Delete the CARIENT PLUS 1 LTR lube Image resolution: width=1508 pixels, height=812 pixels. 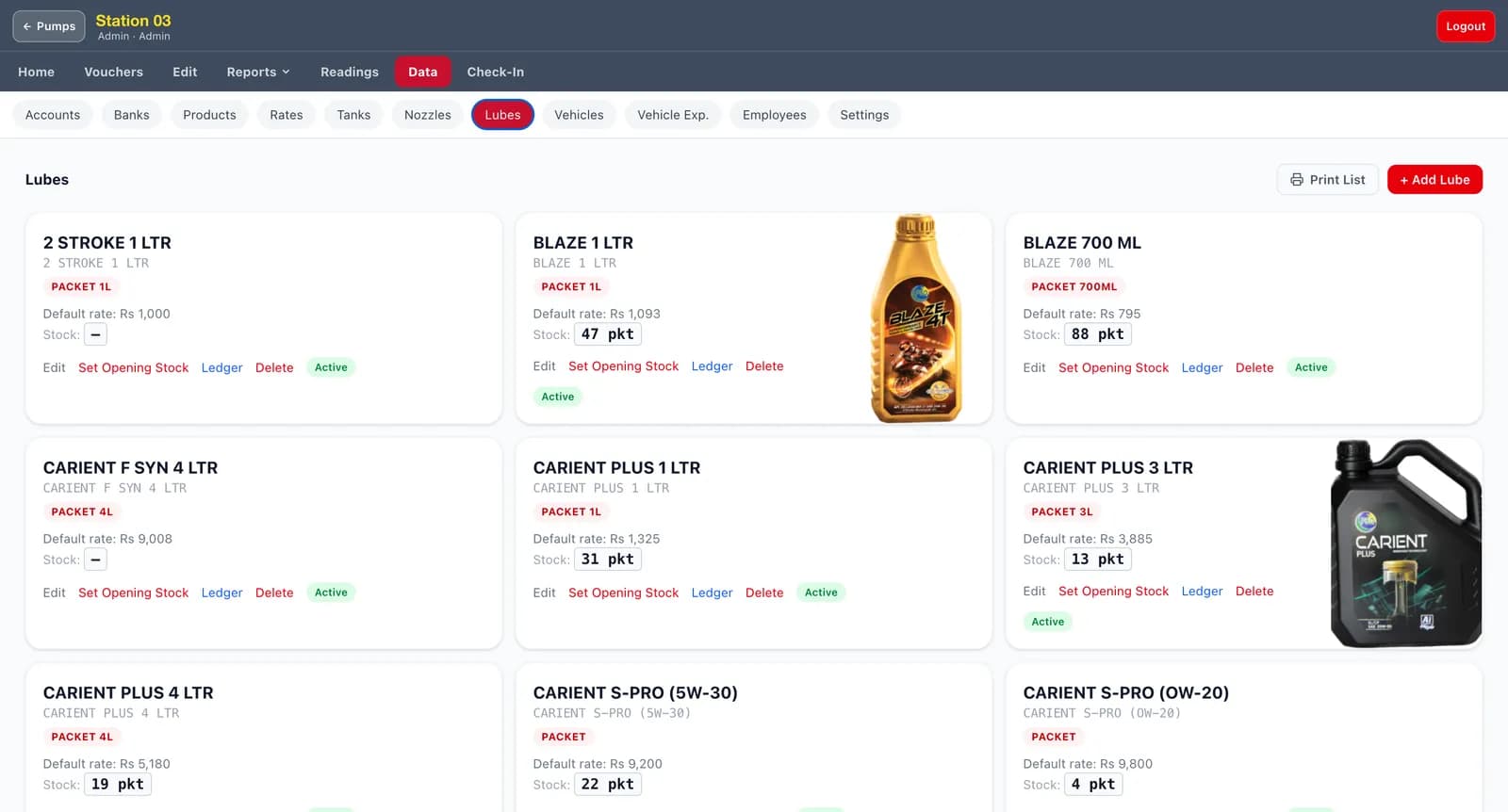[764, 593]
